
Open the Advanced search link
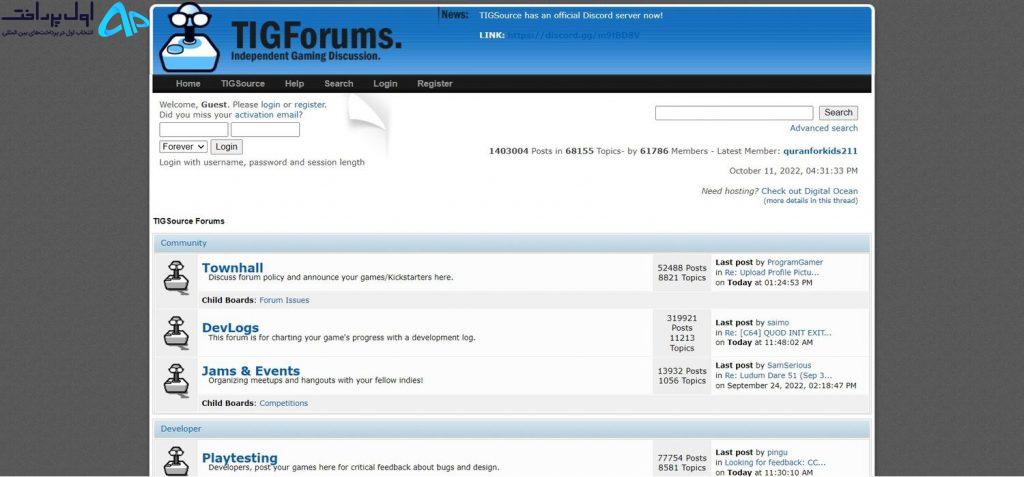click(824, 129)
